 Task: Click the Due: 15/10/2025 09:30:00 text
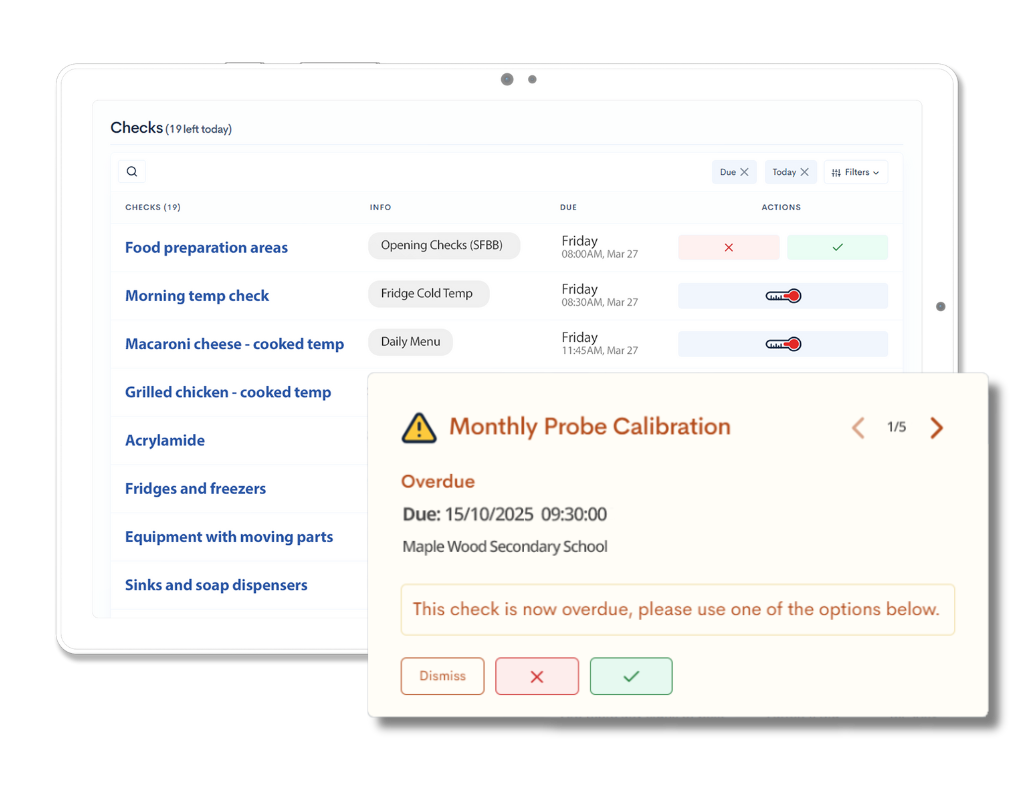505,515
